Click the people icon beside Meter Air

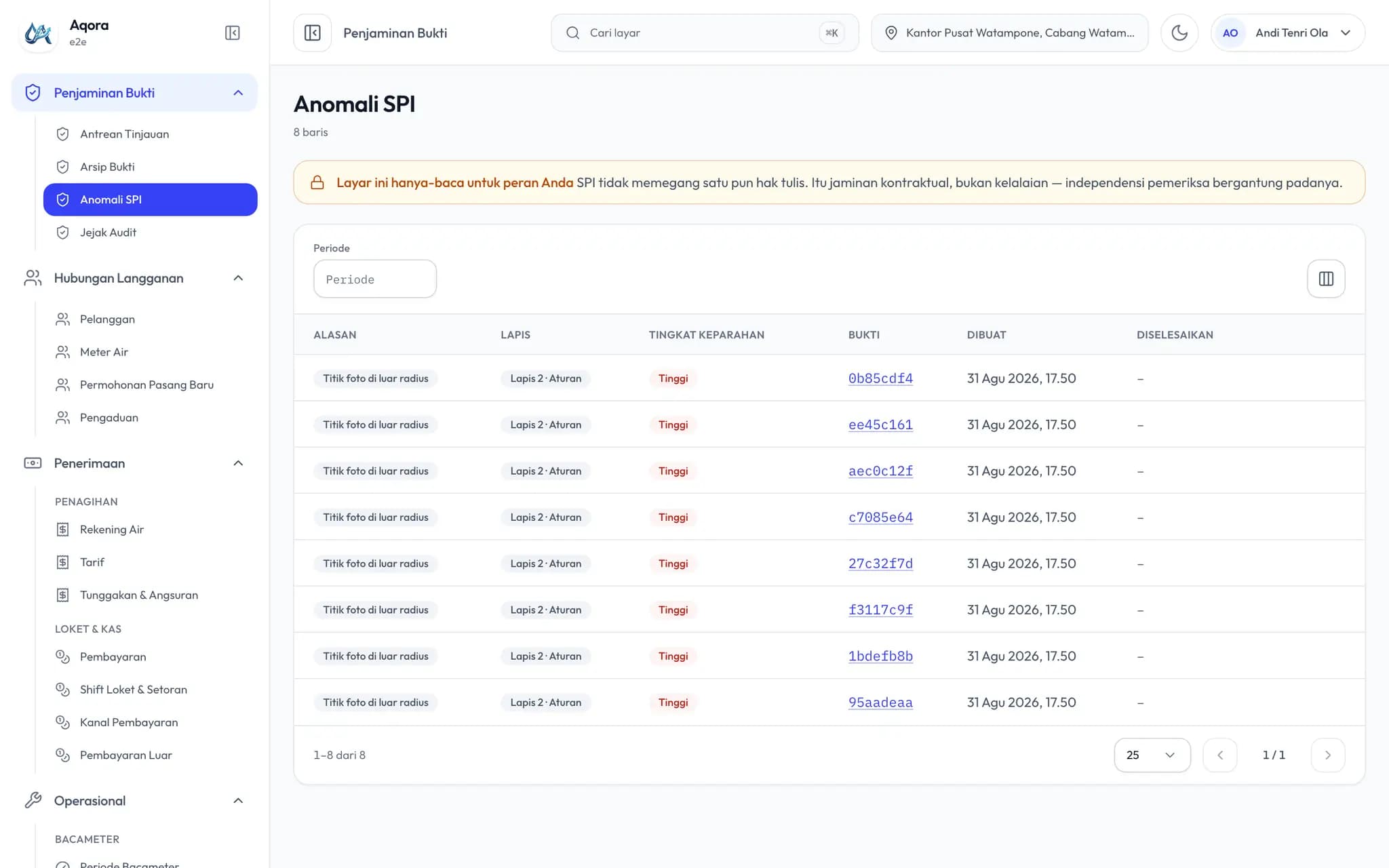coord(62,352)
